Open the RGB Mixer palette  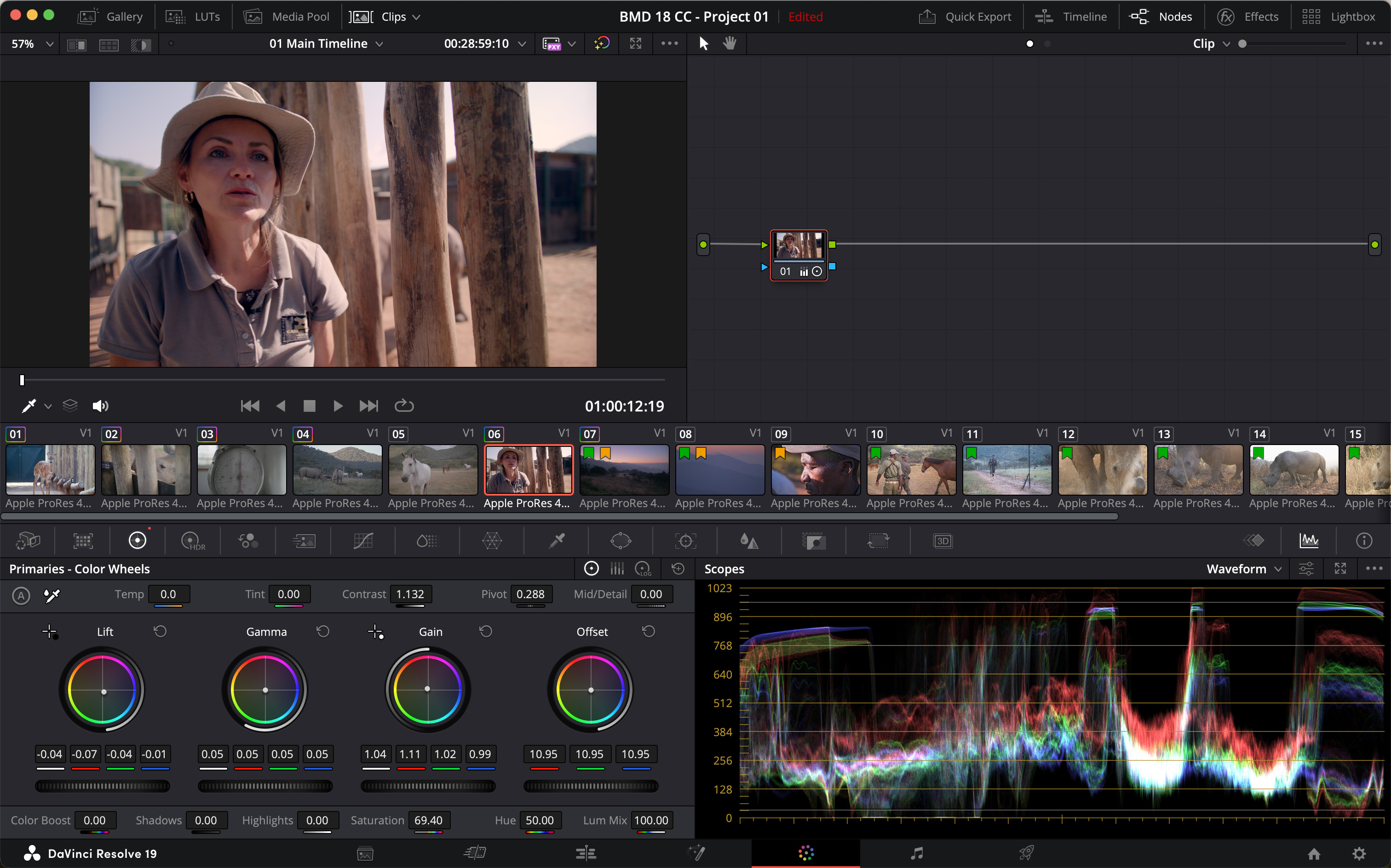248,541
